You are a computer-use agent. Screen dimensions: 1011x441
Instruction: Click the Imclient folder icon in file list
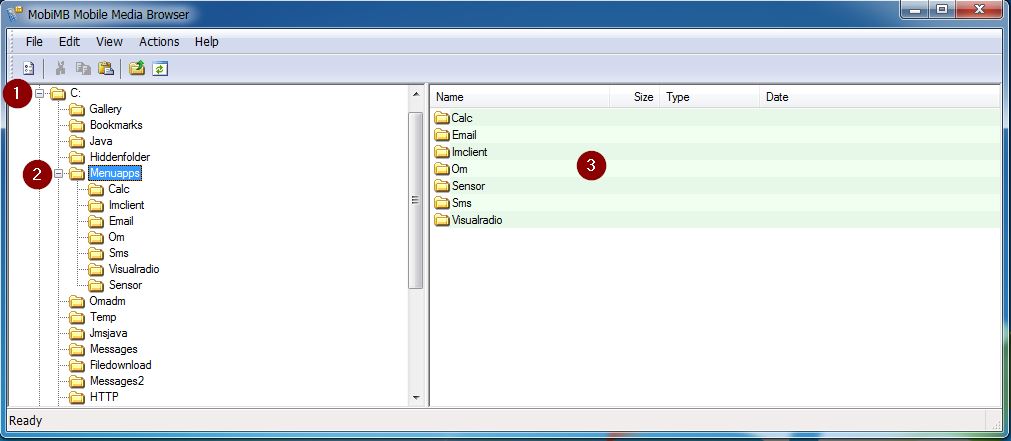tap(442, 152)
